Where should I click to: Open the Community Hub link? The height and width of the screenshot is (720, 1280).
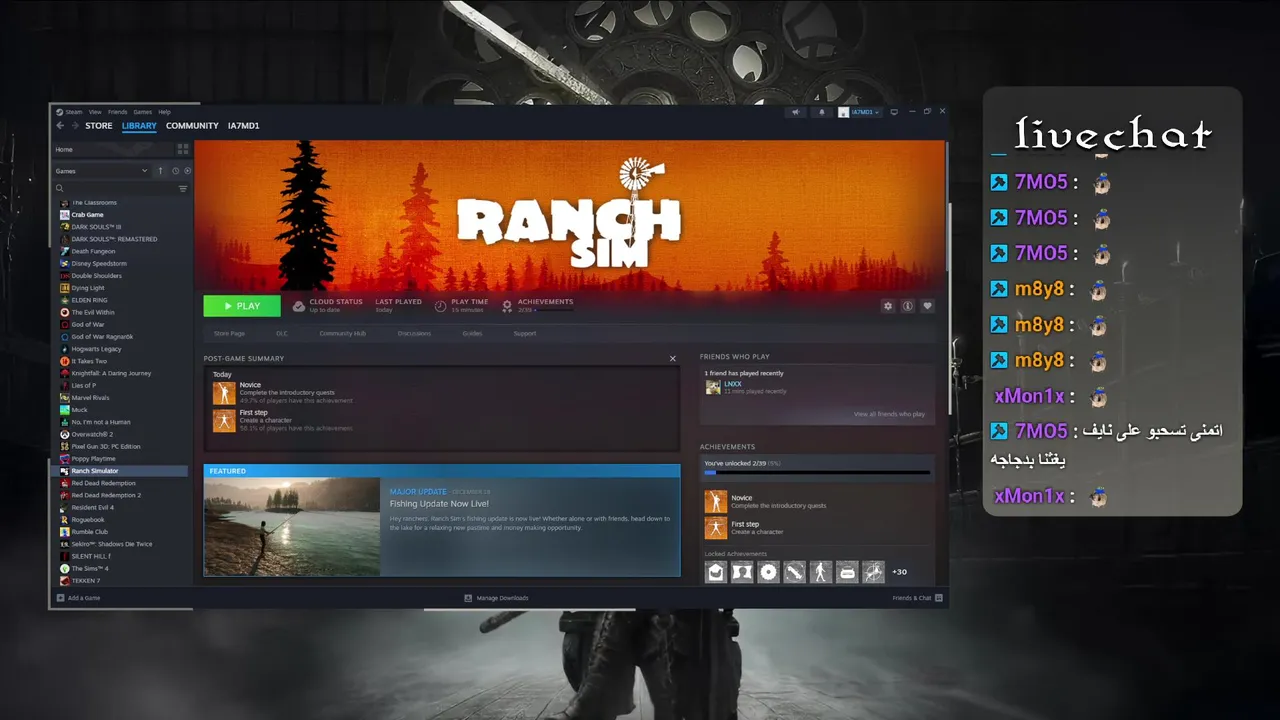click(x=342, y=333)
